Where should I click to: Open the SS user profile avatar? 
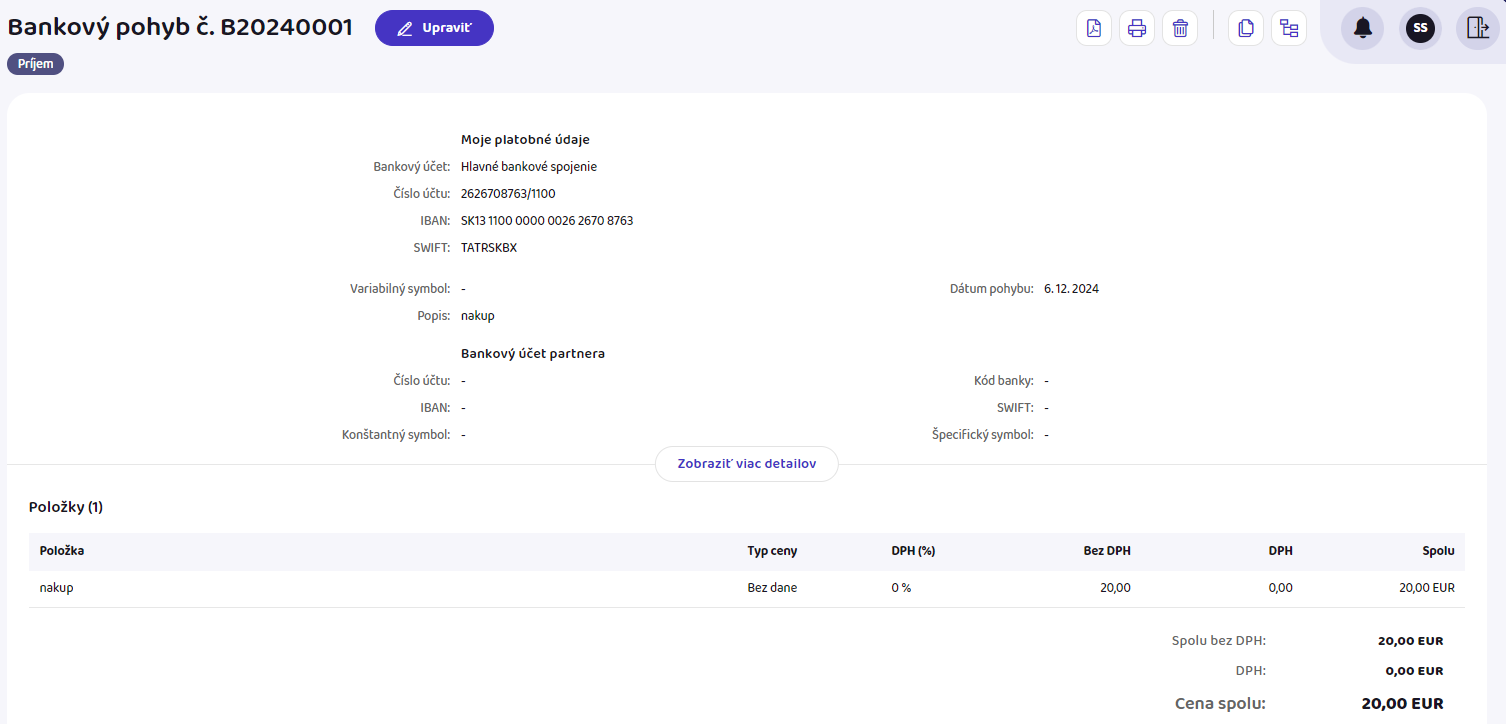1420,28
